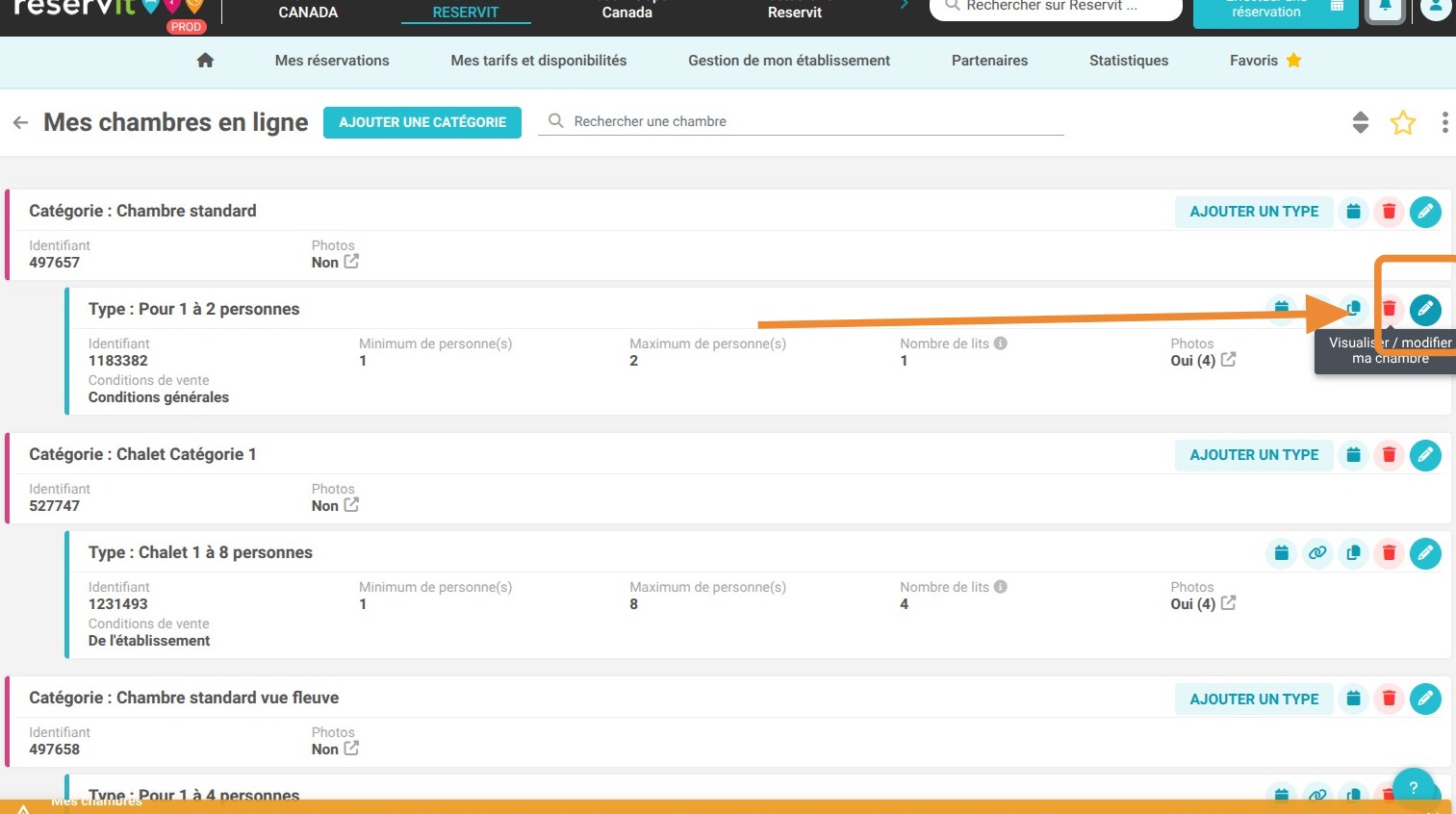The image size is (1456, 814).
Task: Open calendar for Chambre standard category
Action: 1353,212
